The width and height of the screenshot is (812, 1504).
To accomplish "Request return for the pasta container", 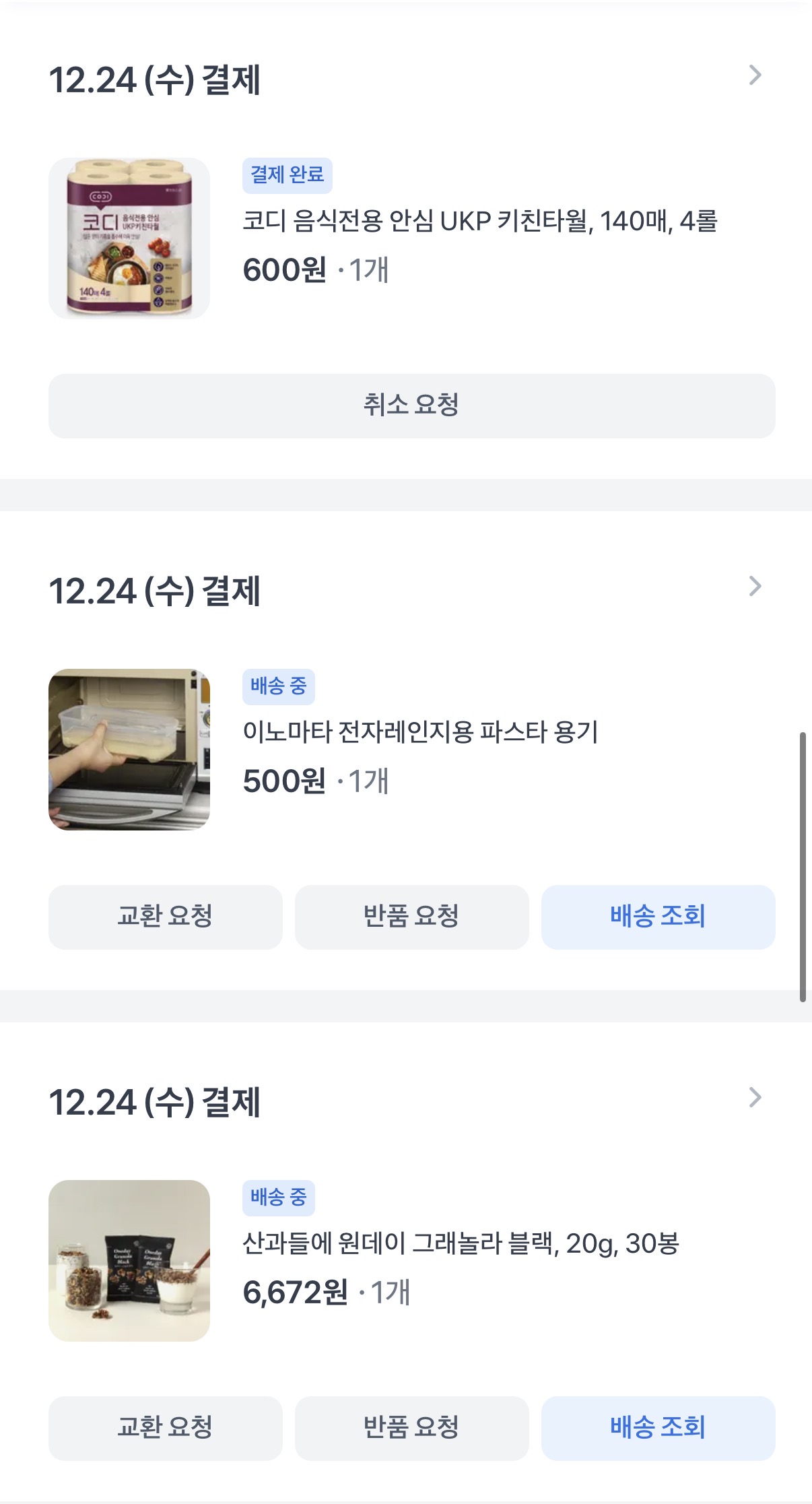I will click(x=411, y=917).
